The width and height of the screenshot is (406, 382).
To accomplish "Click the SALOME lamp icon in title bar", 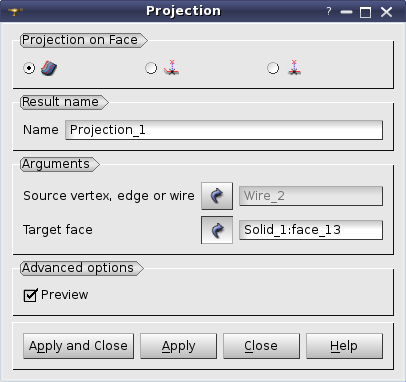I will [15, 12].
